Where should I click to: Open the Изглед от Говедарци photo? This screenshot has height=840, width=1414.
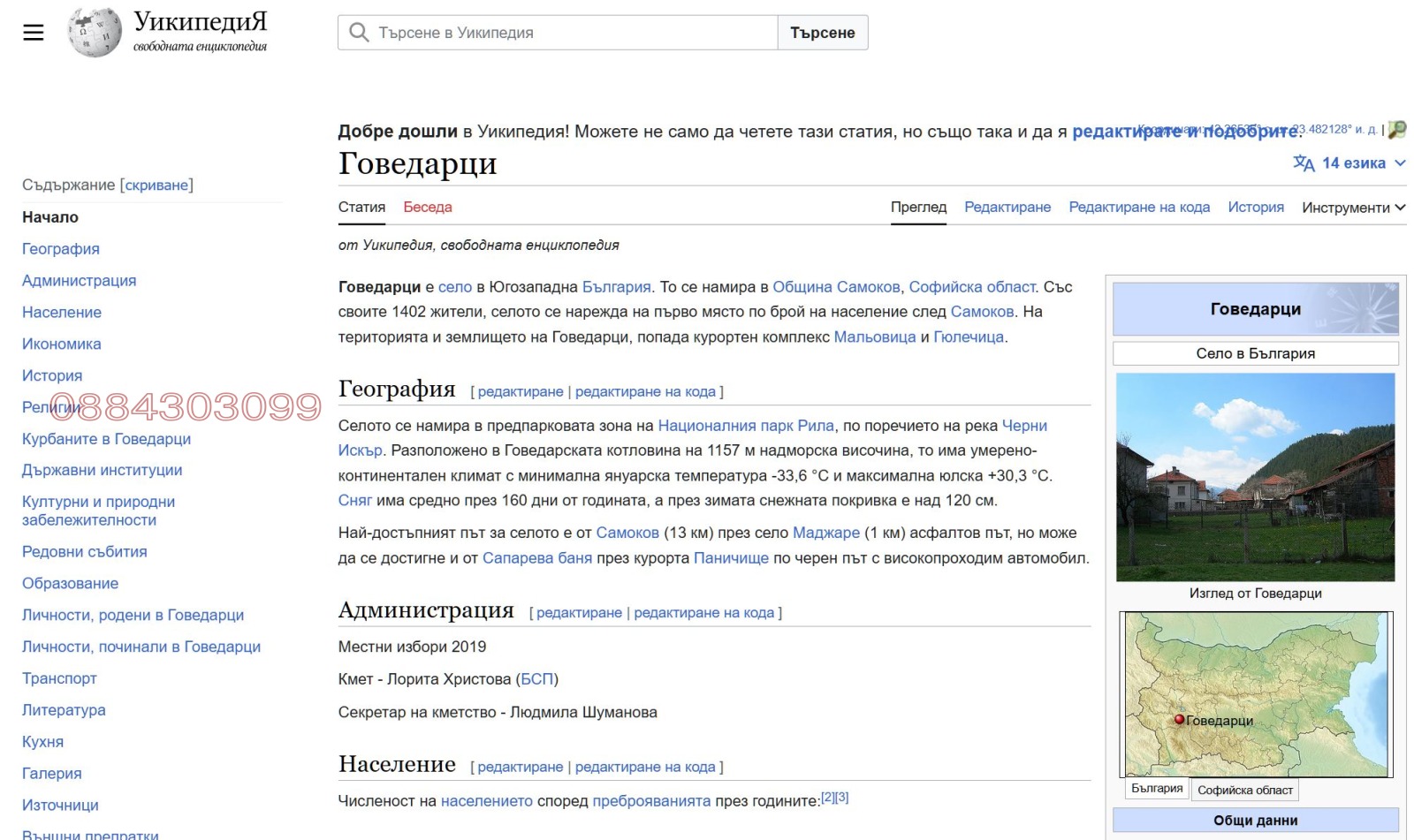[1255, 477]
